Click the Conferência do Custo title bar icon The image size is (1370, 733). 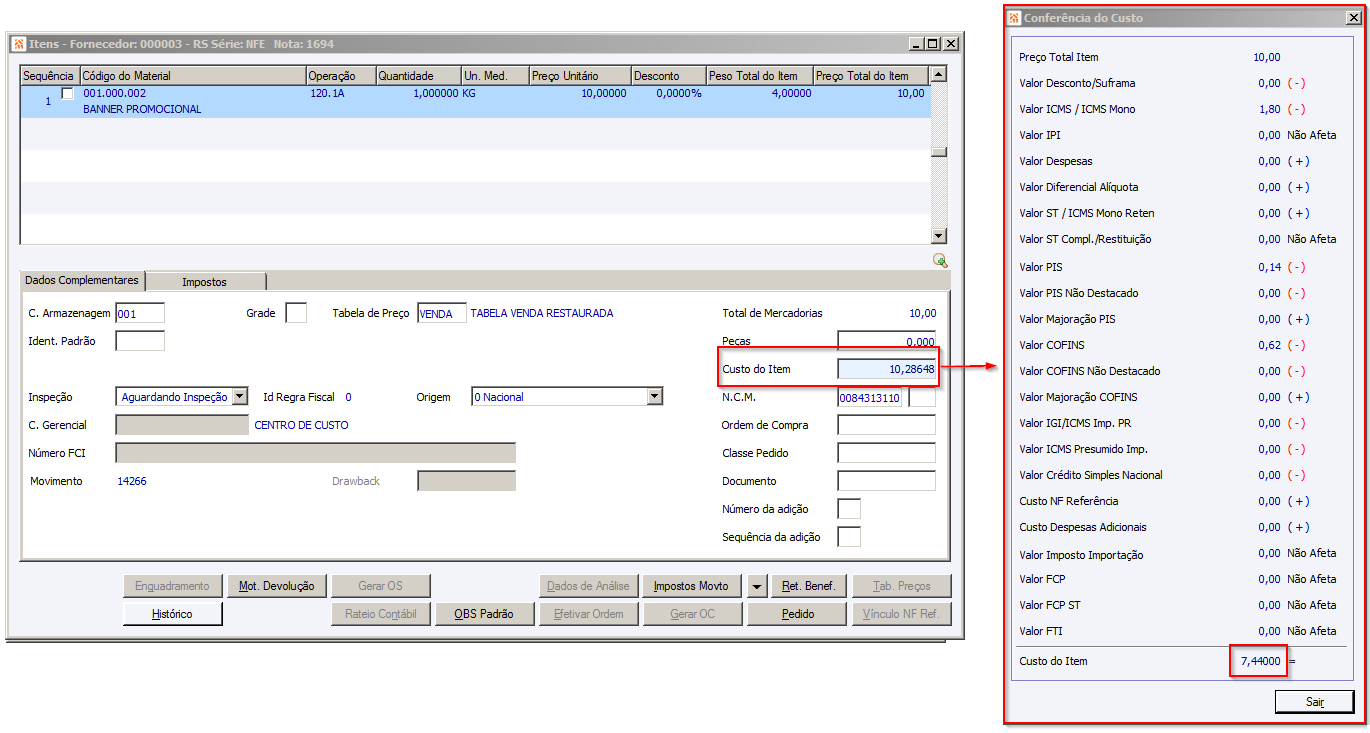click(1014, 18)
